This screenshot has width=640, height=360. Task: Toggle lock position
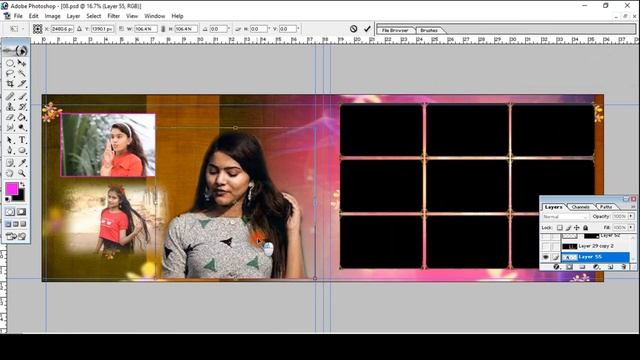point(577,227)
